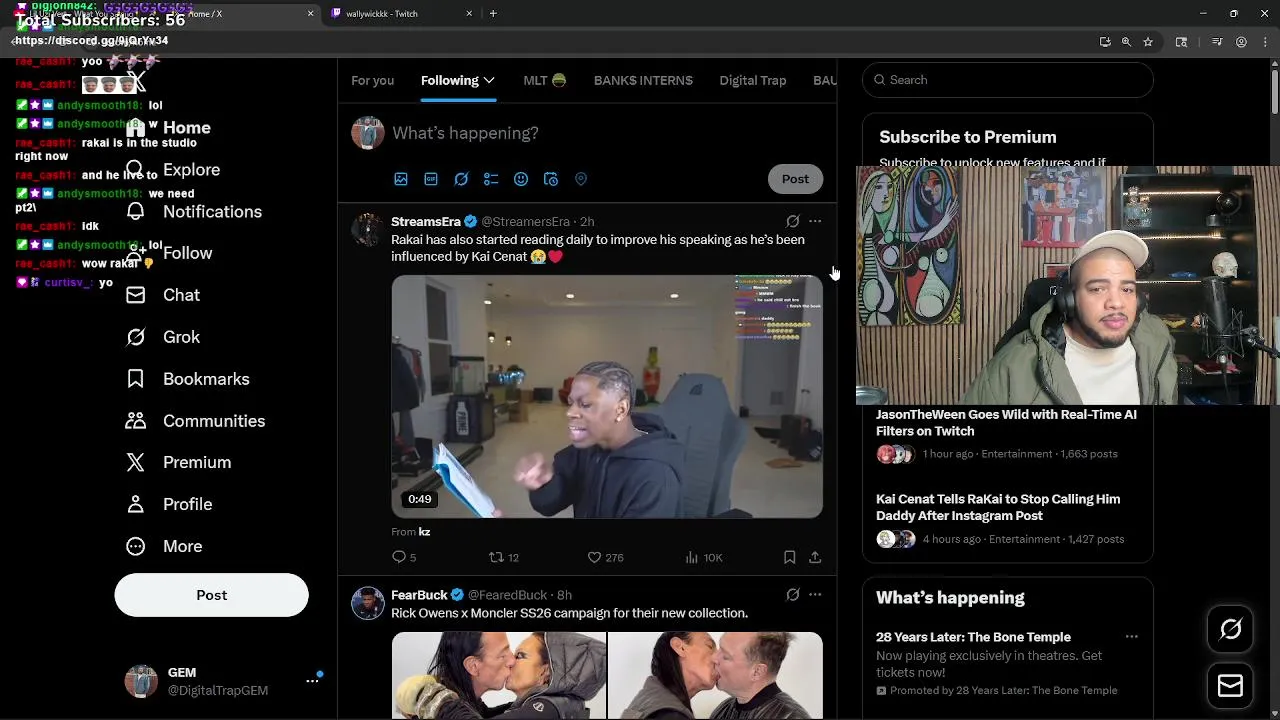Open more menu on FearBuck post
The image size is (1280, 720).
tap(815, 595)
